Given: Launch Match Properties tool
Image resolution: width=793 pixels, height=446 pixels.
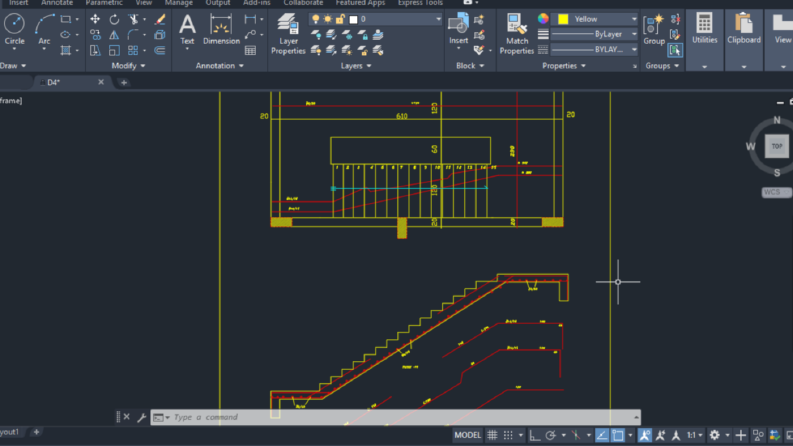Looking at the screenshot, I should pyautogui.click(x=516, y=33).
